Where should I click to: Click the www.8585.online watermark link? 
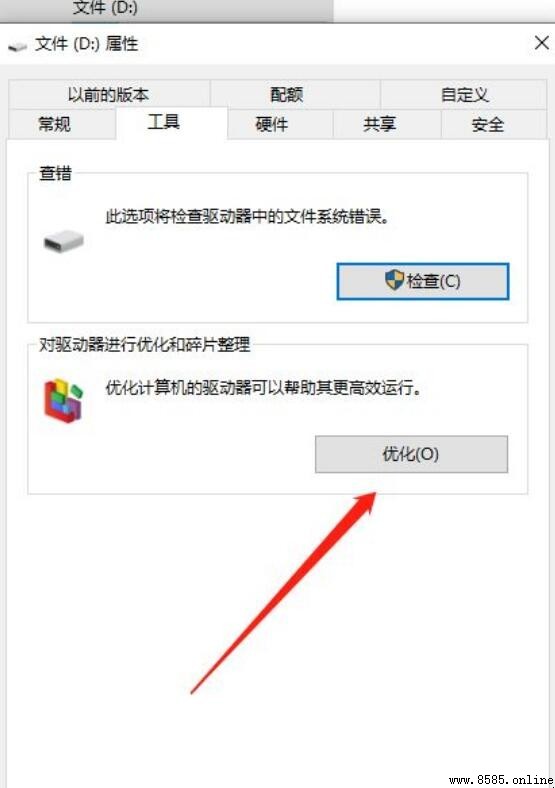[x=501, y=779]
